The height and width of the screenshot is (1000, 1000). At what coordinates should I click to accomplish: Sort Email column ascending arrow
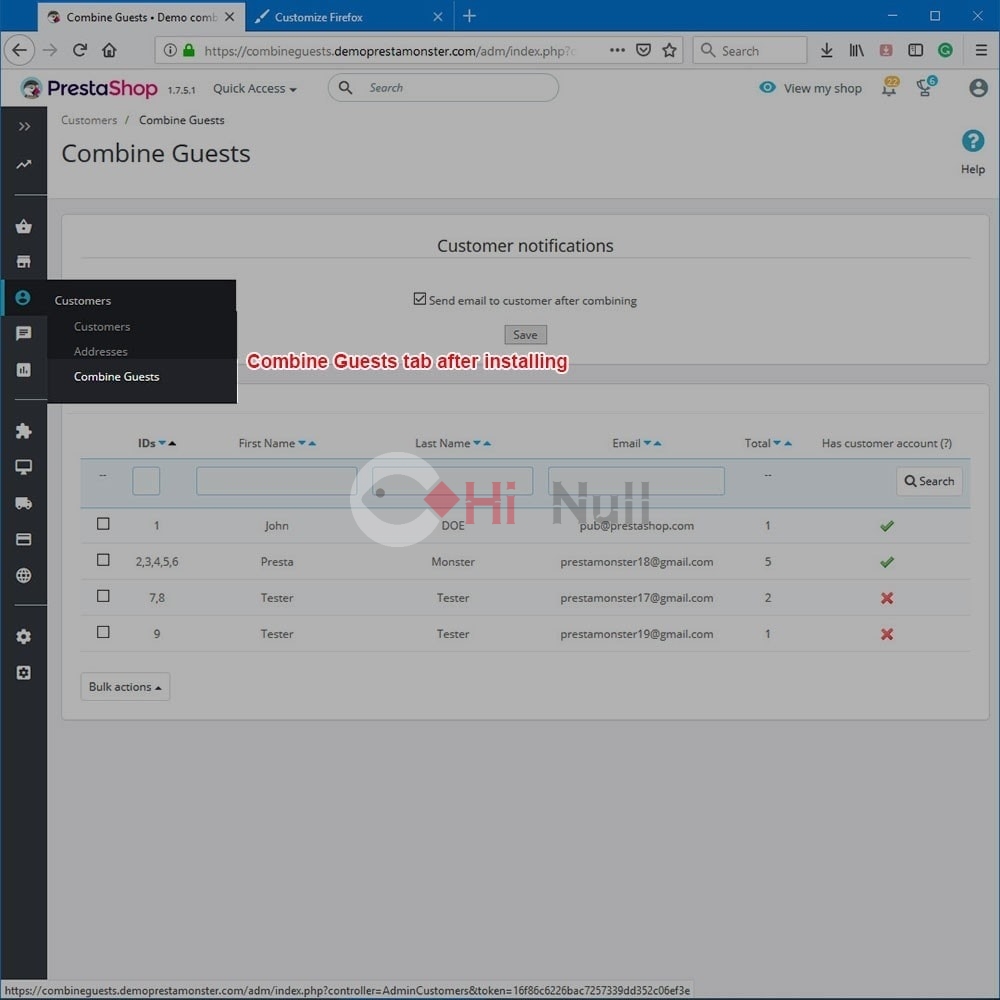click(x=658, y=443)
